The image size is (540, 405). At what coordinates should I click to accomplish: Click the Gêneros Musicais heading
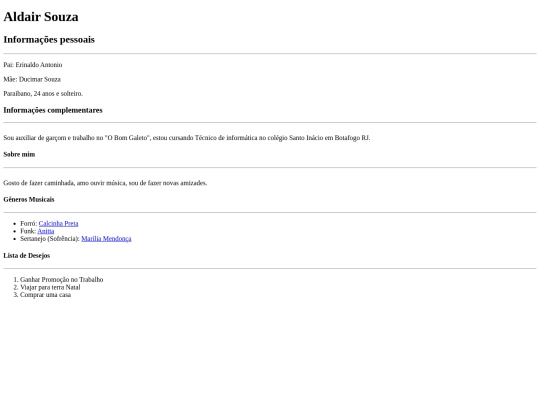point(29,199)
